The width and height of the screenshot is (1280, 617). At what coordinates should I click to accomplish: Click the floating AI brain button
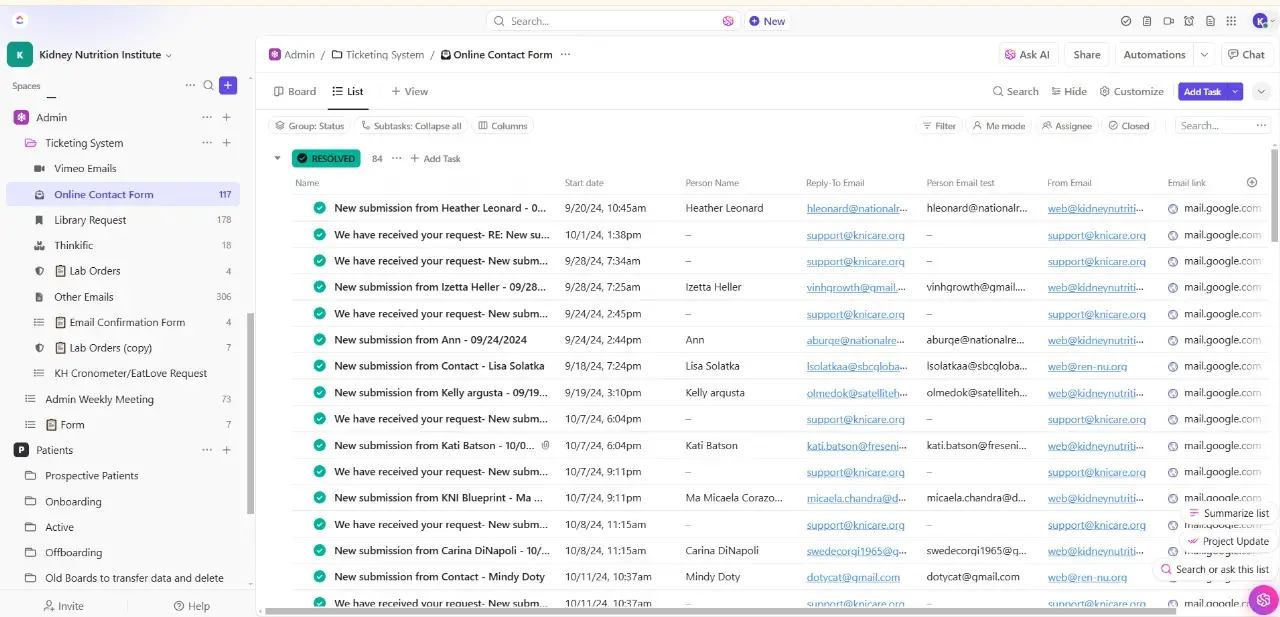point(1264,599)
